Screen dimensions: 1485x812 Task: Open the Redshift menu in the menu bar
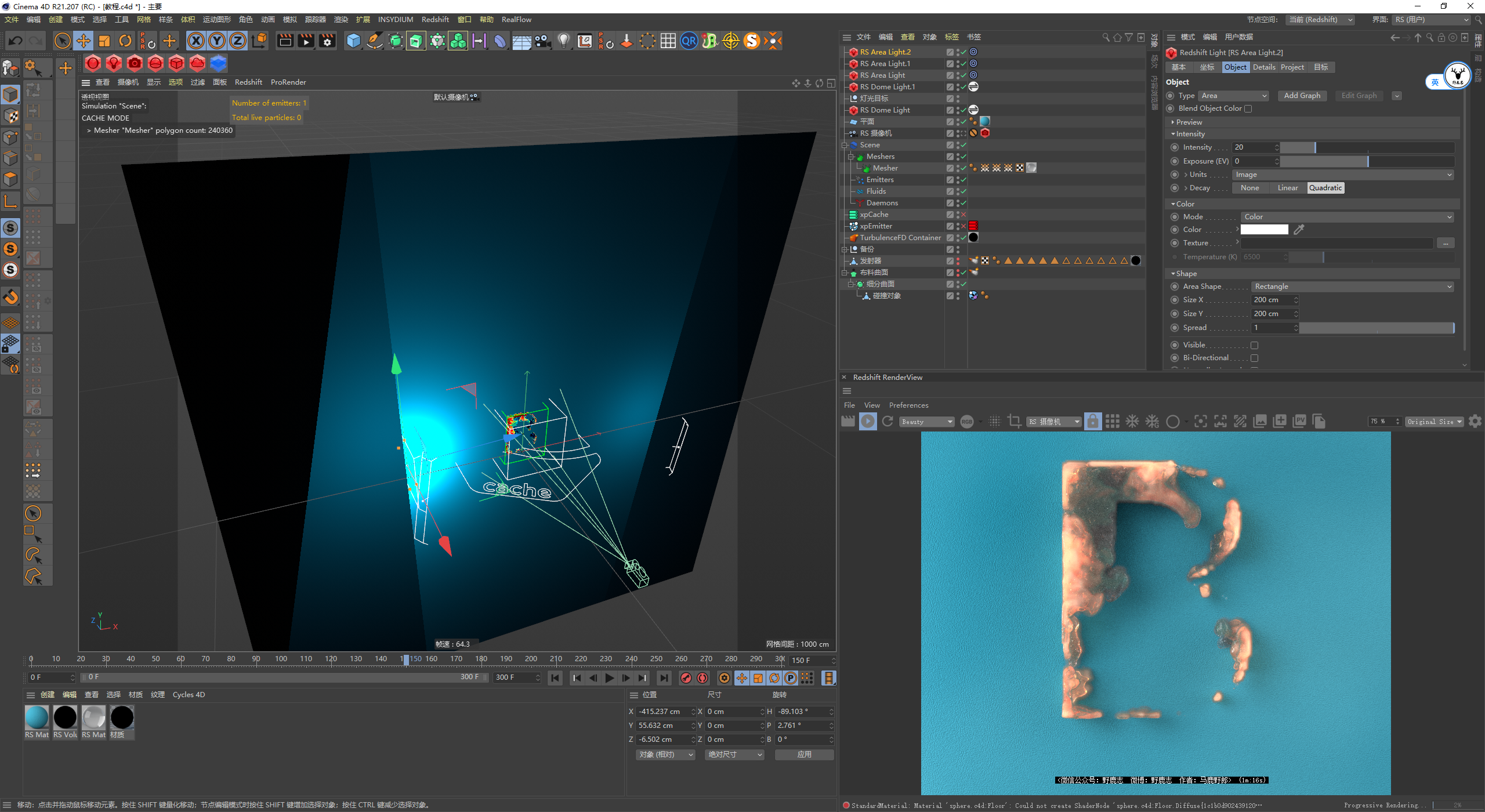[434, 20]
